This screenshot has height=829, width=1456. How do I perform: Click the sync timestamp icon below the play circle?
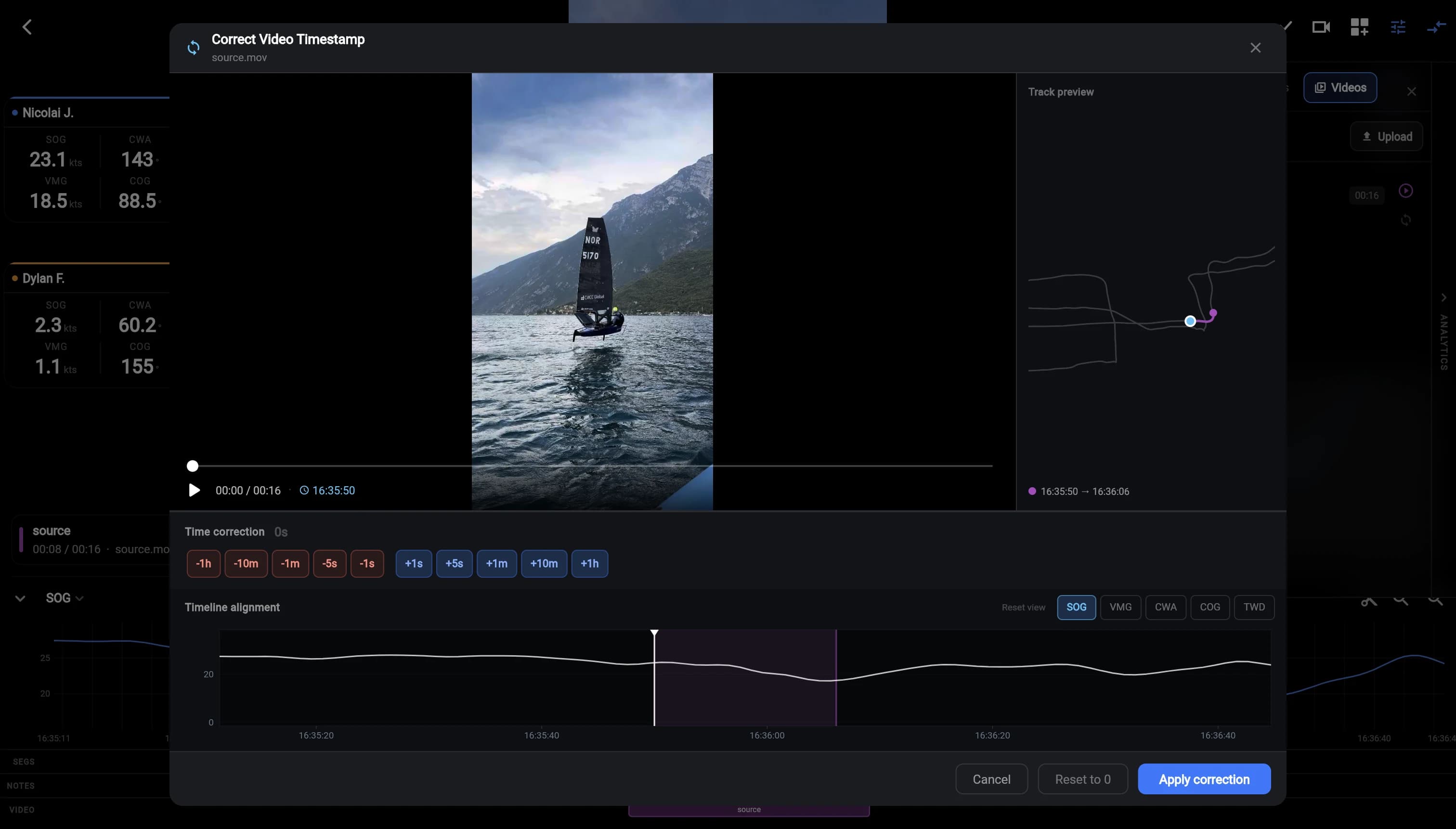click(1405, 220)
